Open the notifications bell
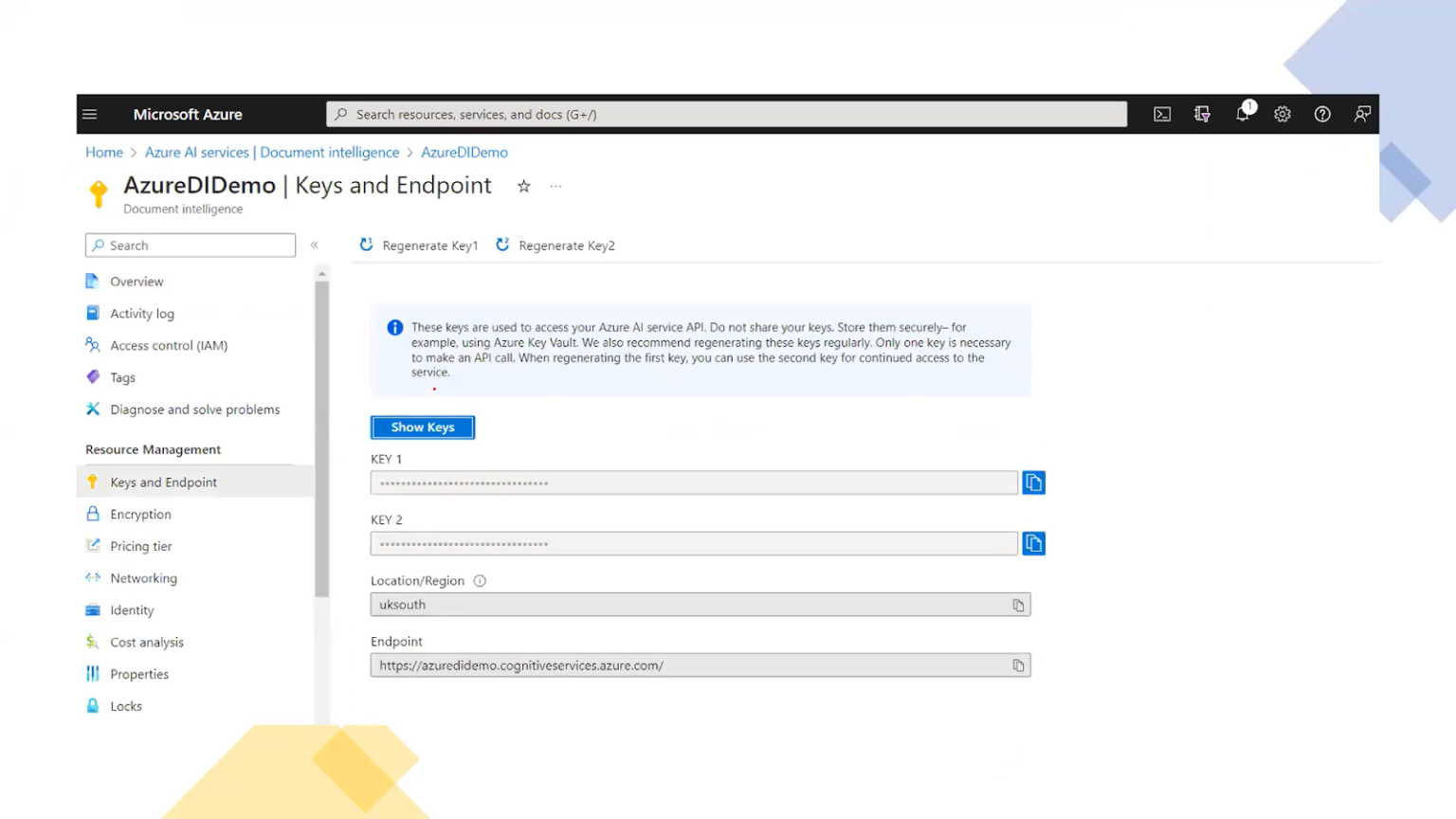 click(1243, 114)
